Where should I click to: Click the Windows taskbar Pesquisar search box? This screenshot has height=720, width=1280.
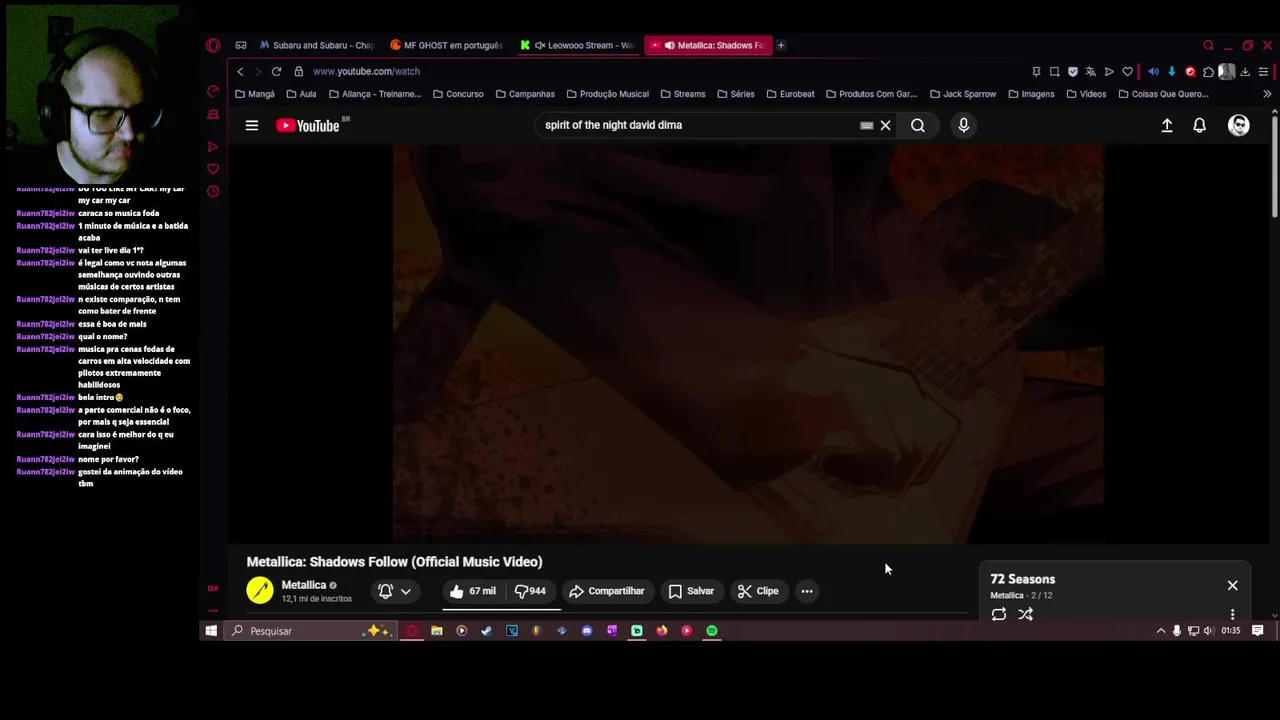pos(310,631)
